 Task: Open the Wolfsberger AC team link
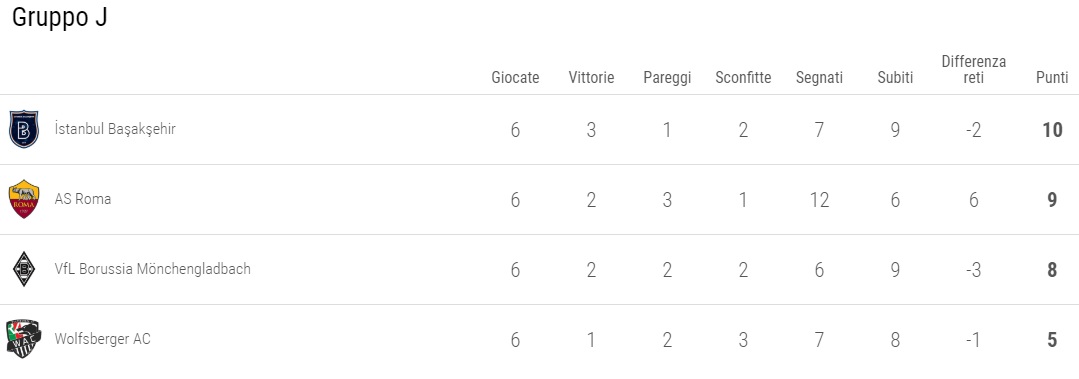tap(103, 339)
